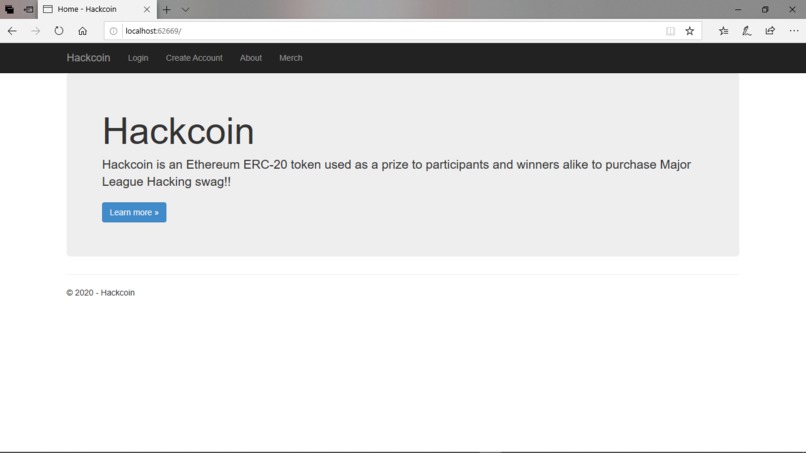
Task: Open the add notes pen icon
Action: click(746, 31)
